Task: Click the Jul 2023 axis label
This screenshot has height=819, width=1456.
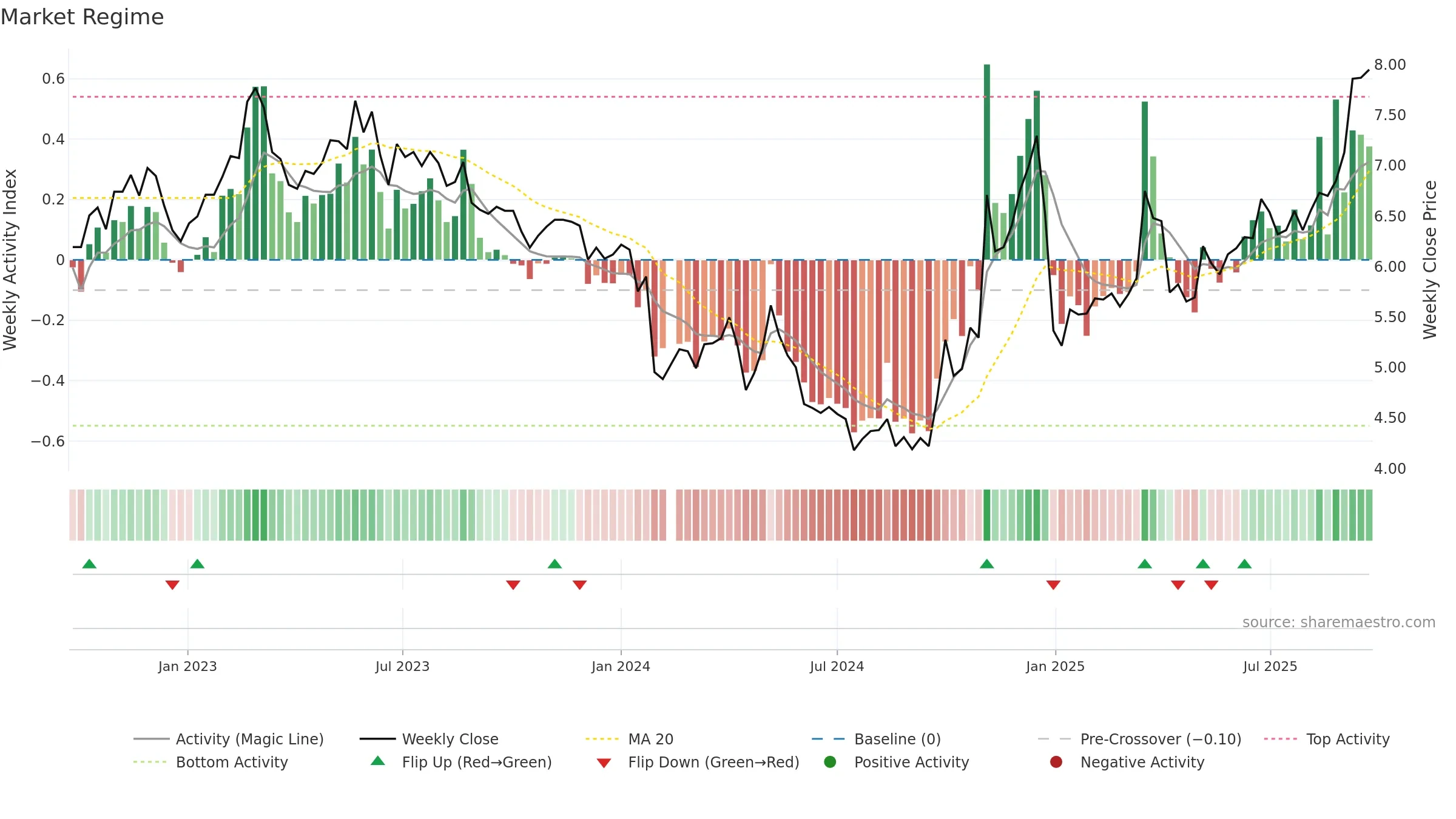Action: 402,666
